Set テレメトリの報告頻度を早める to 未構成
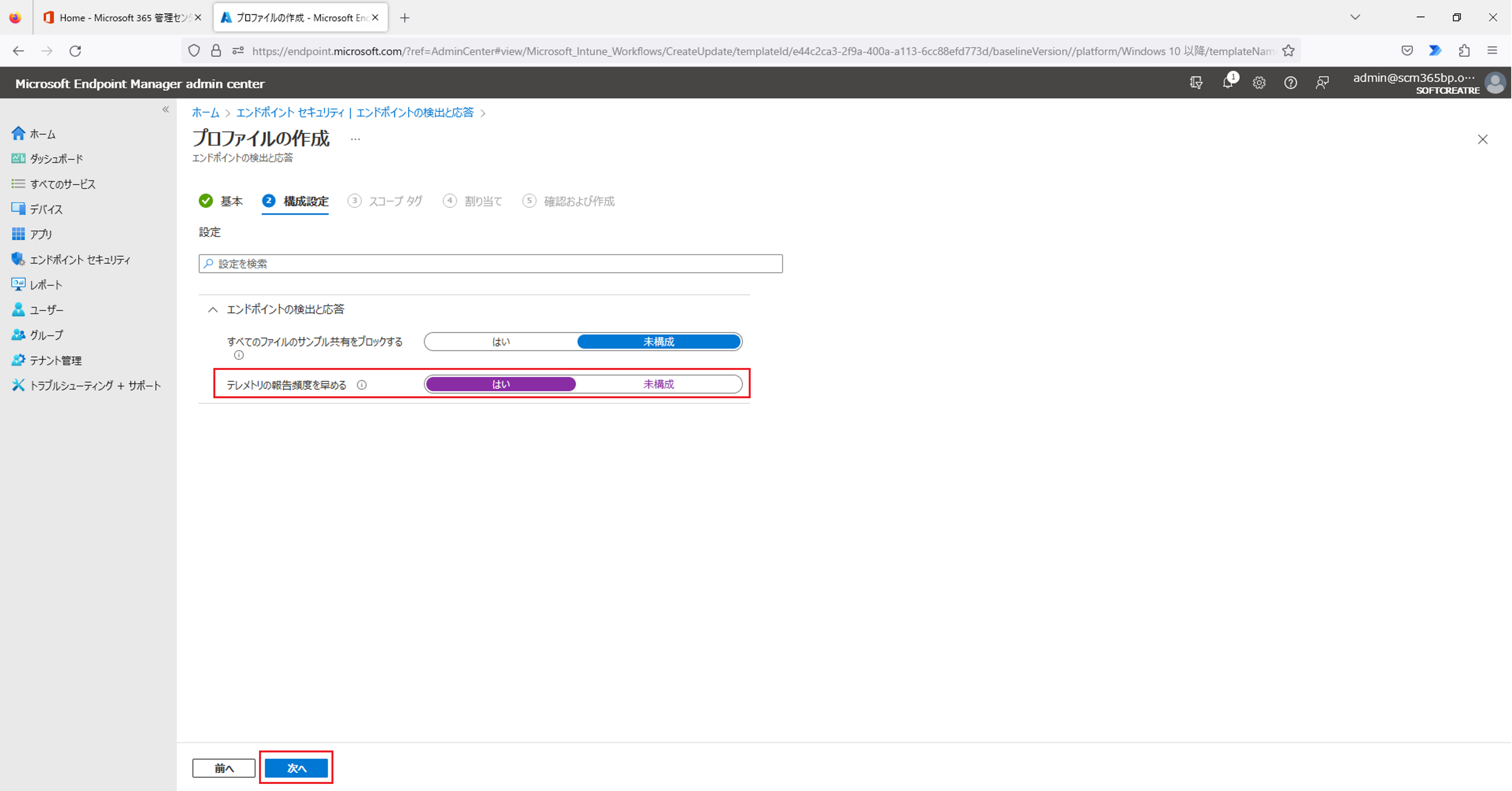Screen dimensions: 1512x791 coord(659,384)
